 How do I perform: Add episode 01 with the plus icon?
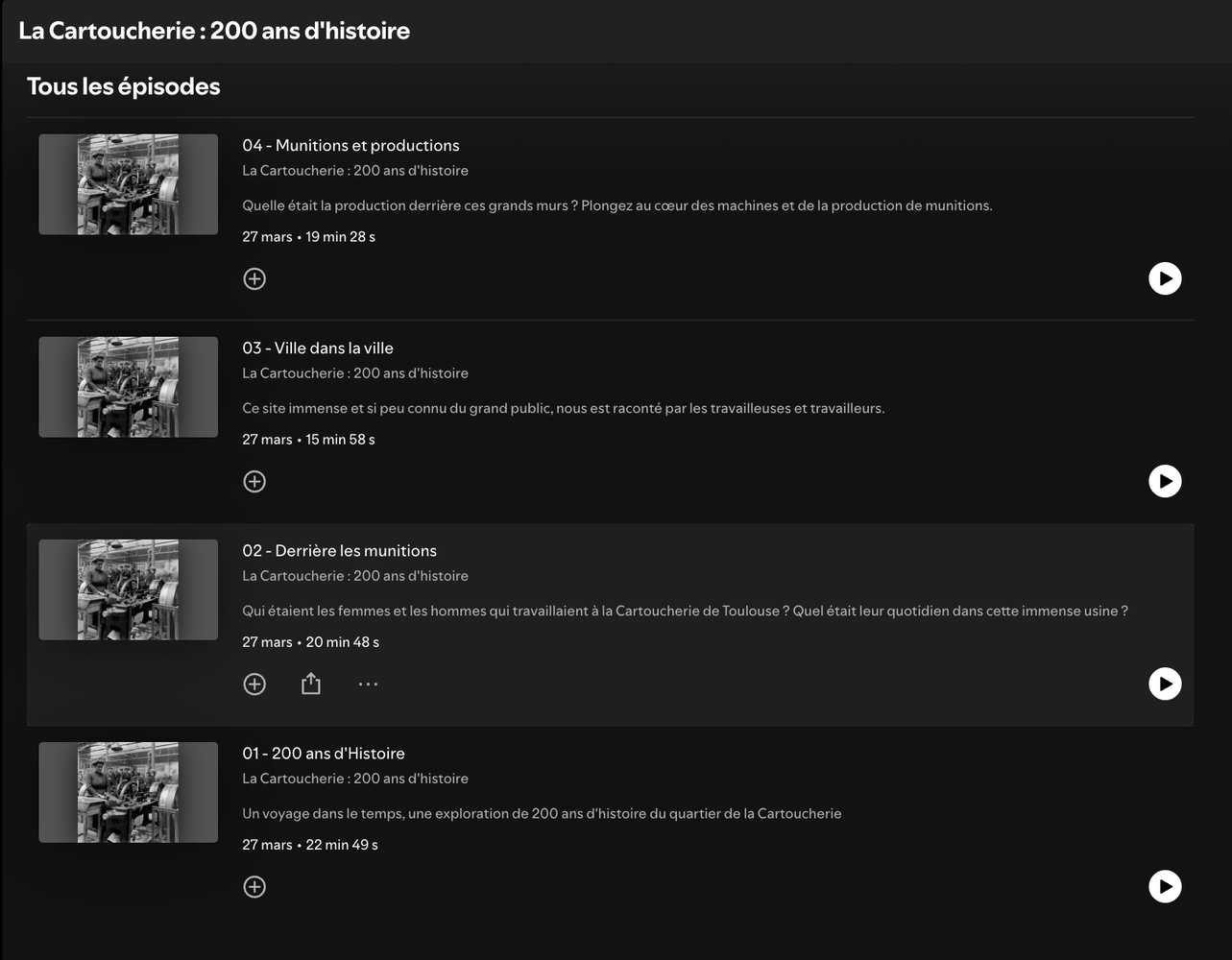tap(254, 886)
